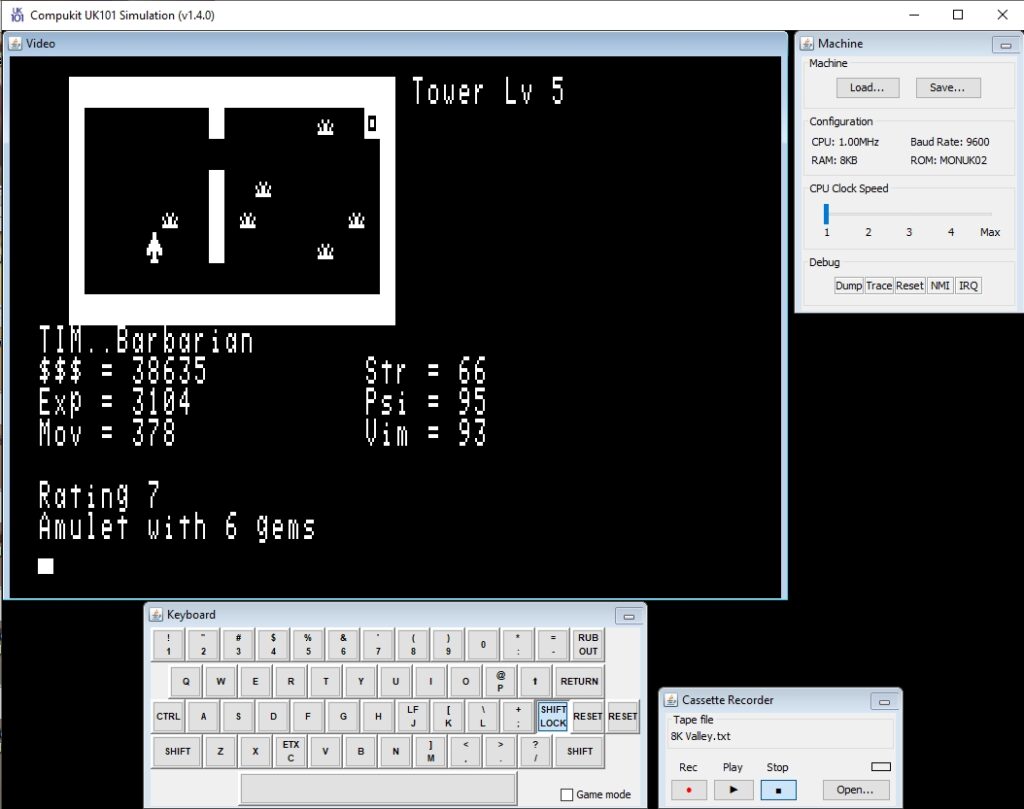Open a tape file with Open... button

coord(855,790)
